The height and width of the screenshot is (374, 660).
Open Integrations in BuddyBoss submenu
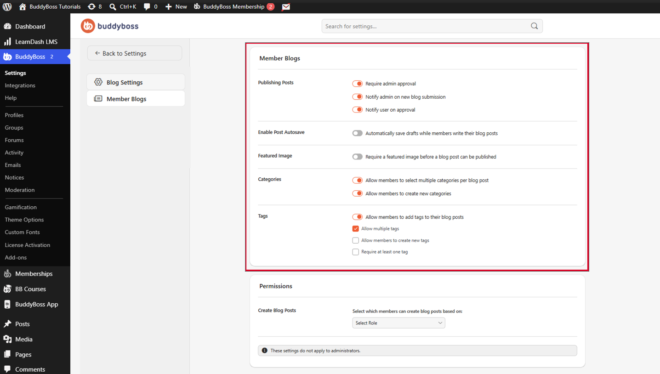click(x=20, y=85)
